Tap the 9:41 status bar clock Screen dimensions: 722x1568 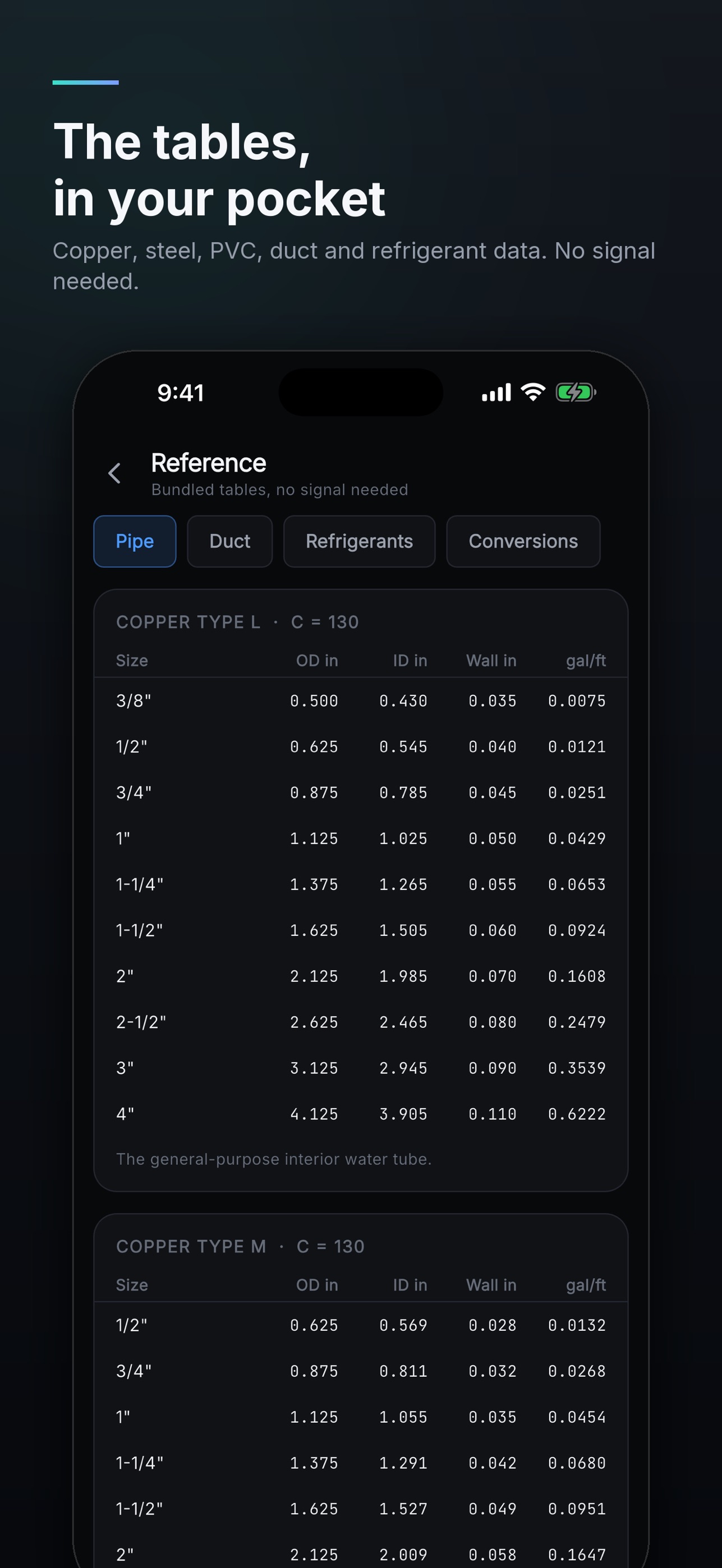tap(180, 393)
